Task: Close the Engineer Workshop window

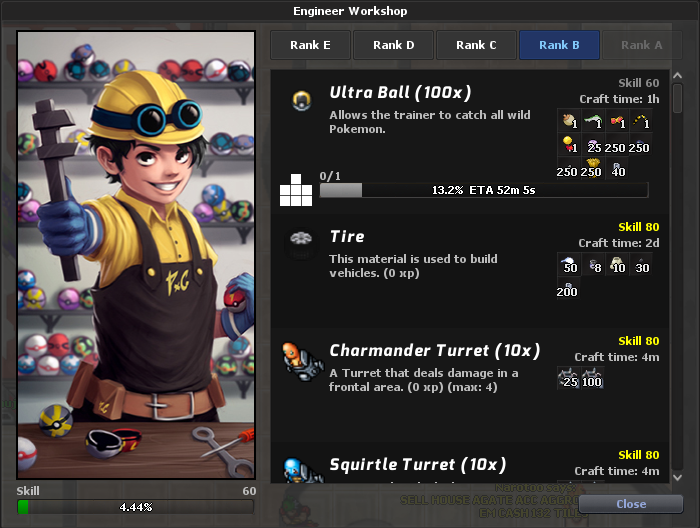Action: coord(631,504)
